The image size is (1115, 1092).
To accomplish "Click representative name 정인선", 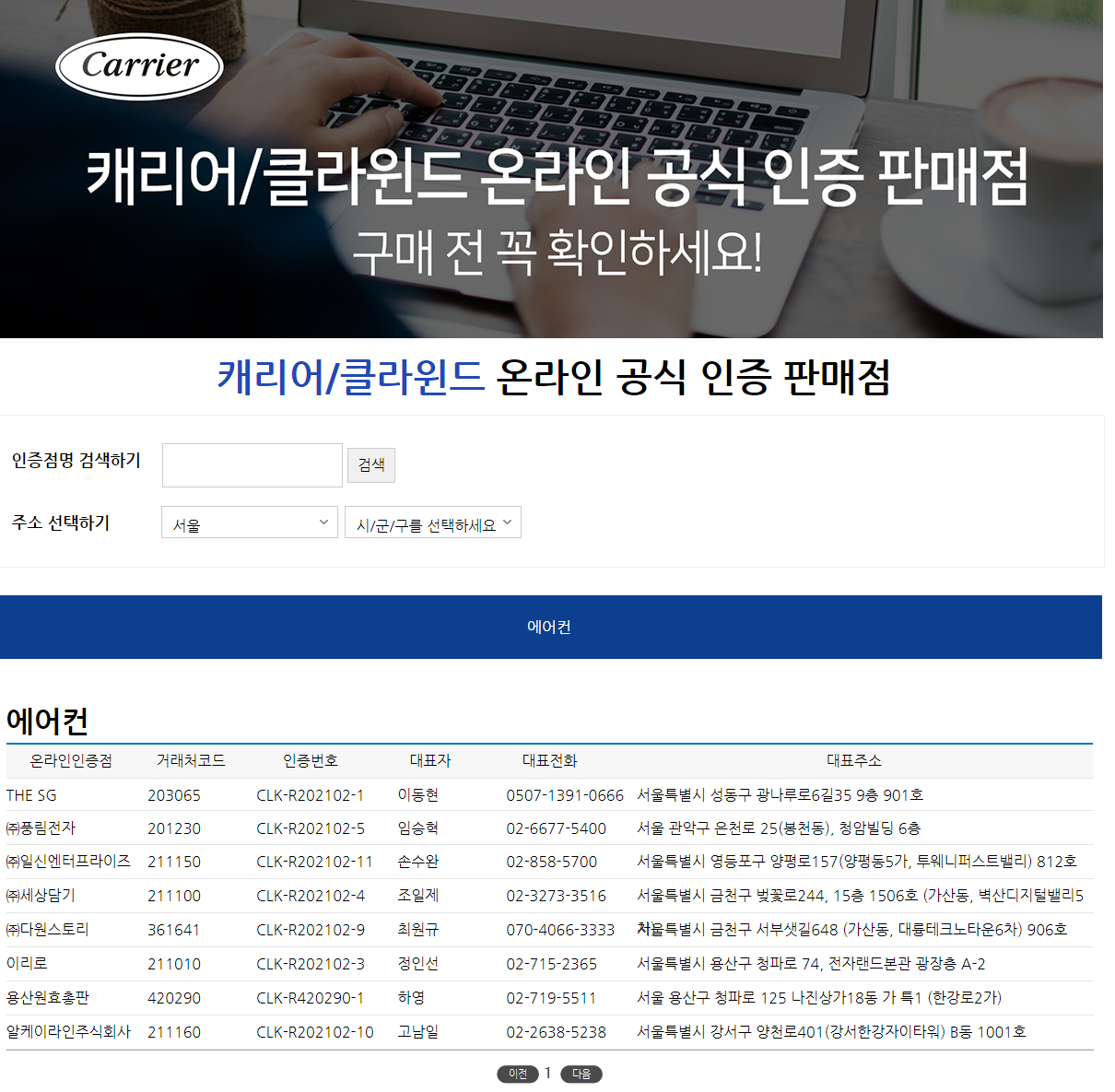I will tap(418, 963).
